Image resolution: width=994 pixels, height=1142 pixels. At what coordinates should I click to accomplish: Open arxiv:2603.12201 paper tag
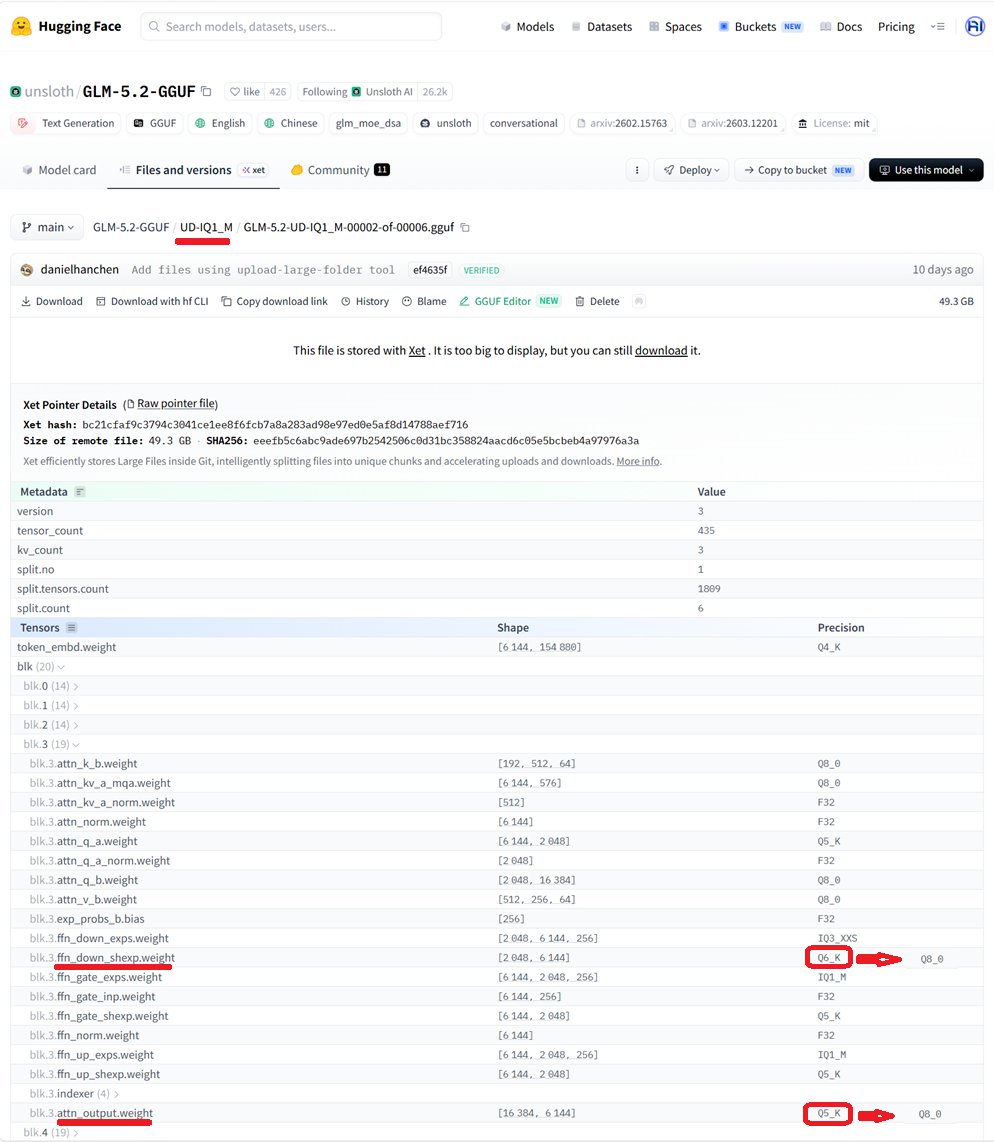coord(733,123)
